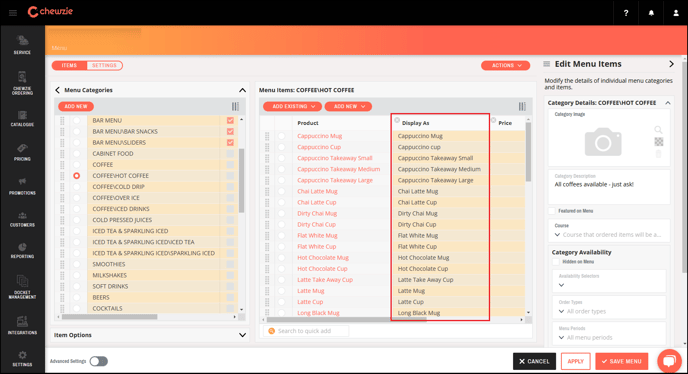Click the drag handle icon beside Edit Menu Items
The height and width of the screenshot is (374, 688).
(547, 64)
